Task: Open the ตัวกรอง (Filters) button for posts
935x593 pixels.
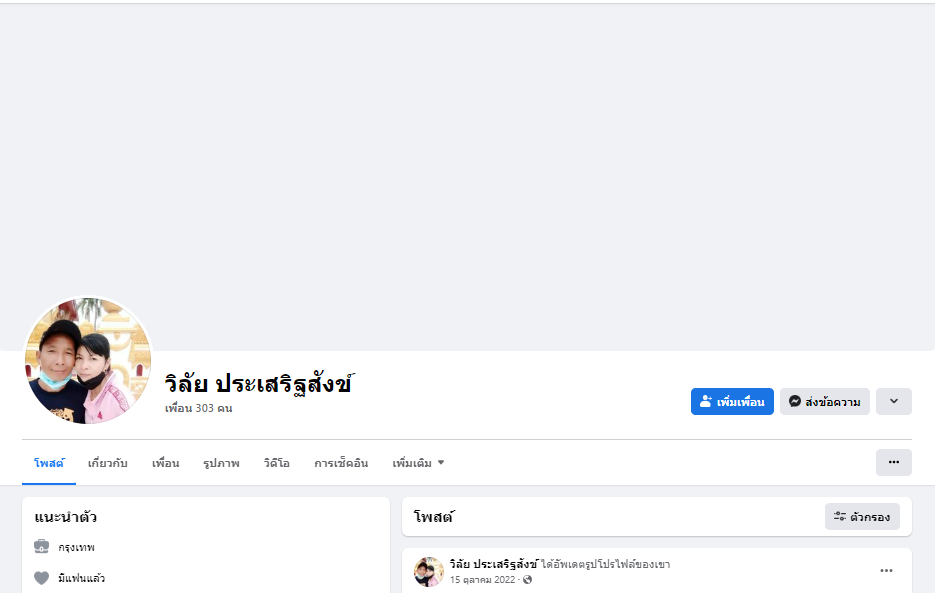Action: pos(862,517)
